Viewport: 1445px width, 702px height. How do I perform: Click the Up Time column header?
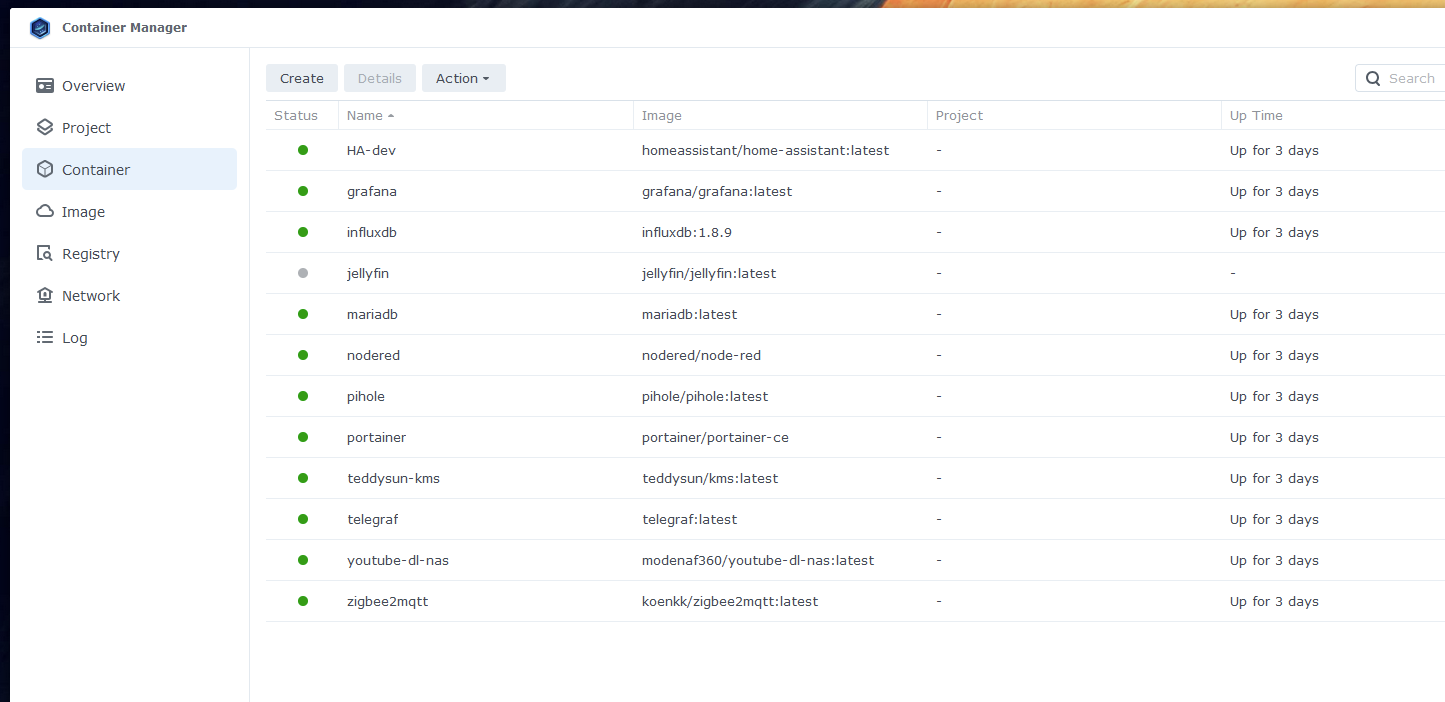(1333, 115)
